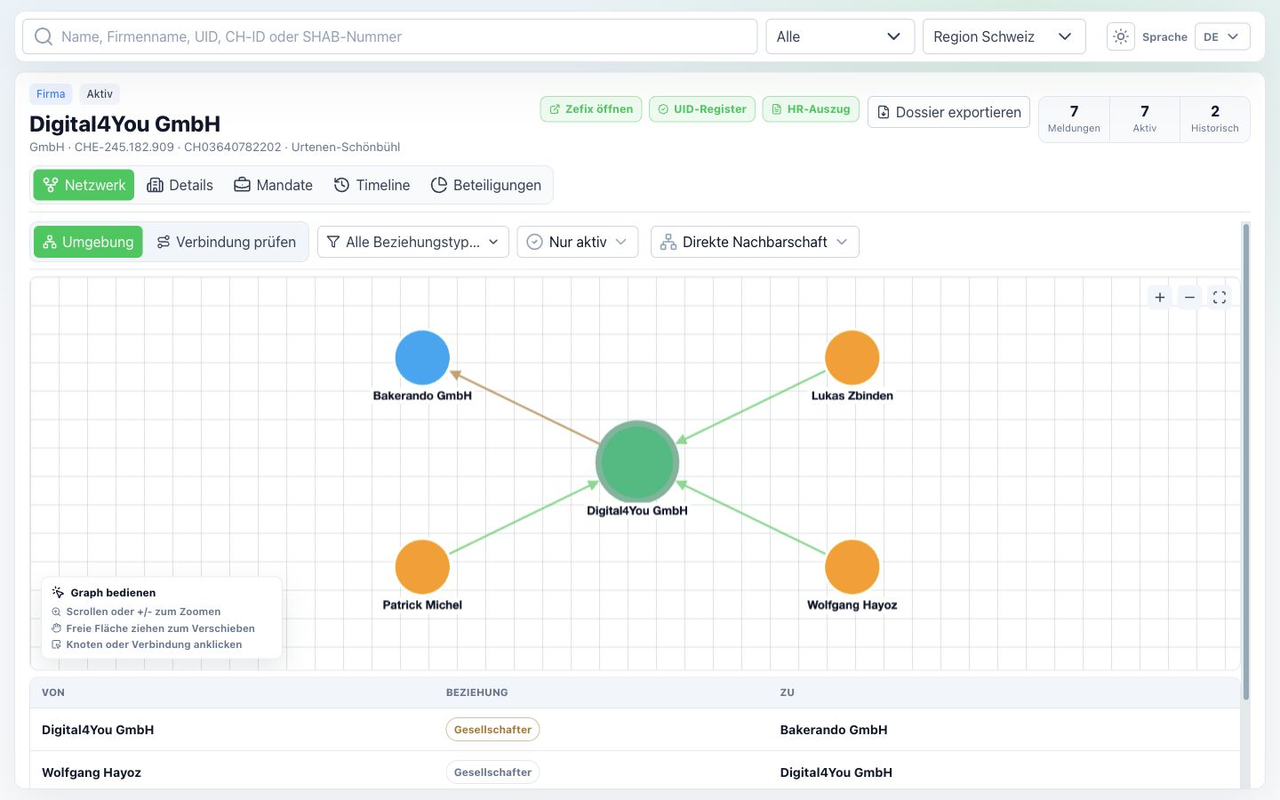Image resolution: width=1280 pixels, height=800 pixels.
Task: Focus the name or UID search field
Action: 389,37
